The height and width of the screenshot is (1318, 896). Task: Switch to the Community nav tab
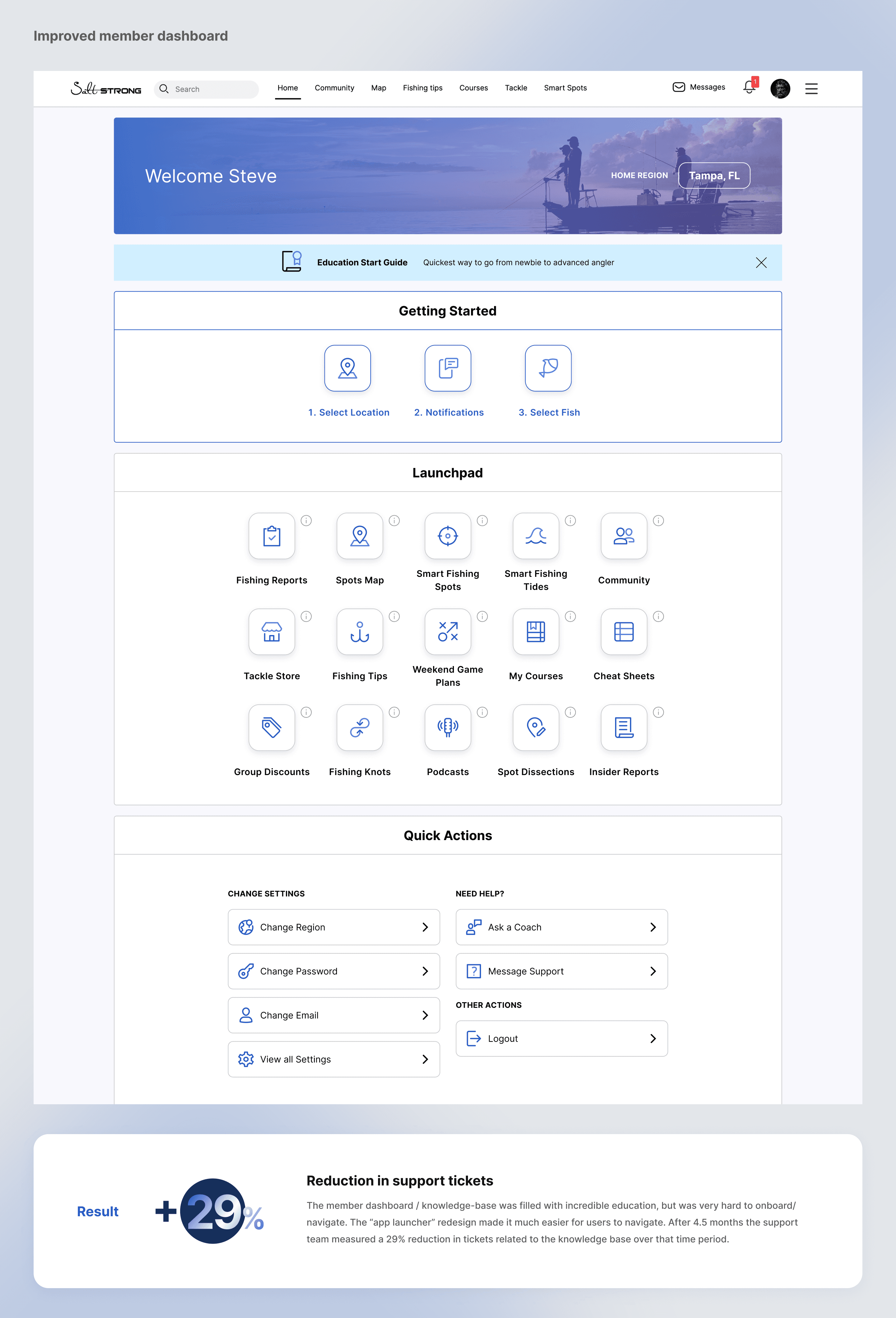[x=334, y=88]
